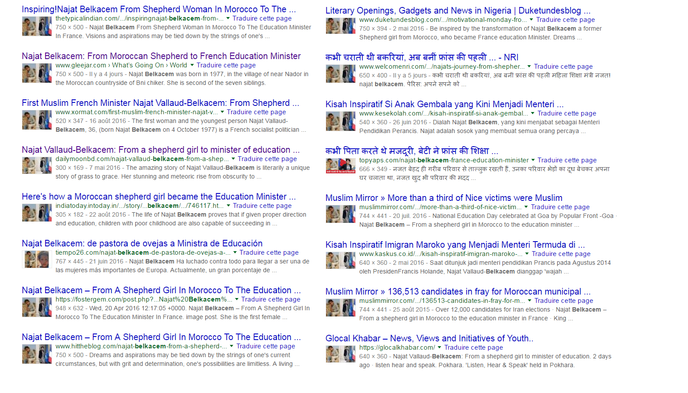Click 'Glocal Khabar – News, Views and Initiatives' link
The image size is (688, 393).
[x=429, y=338]
